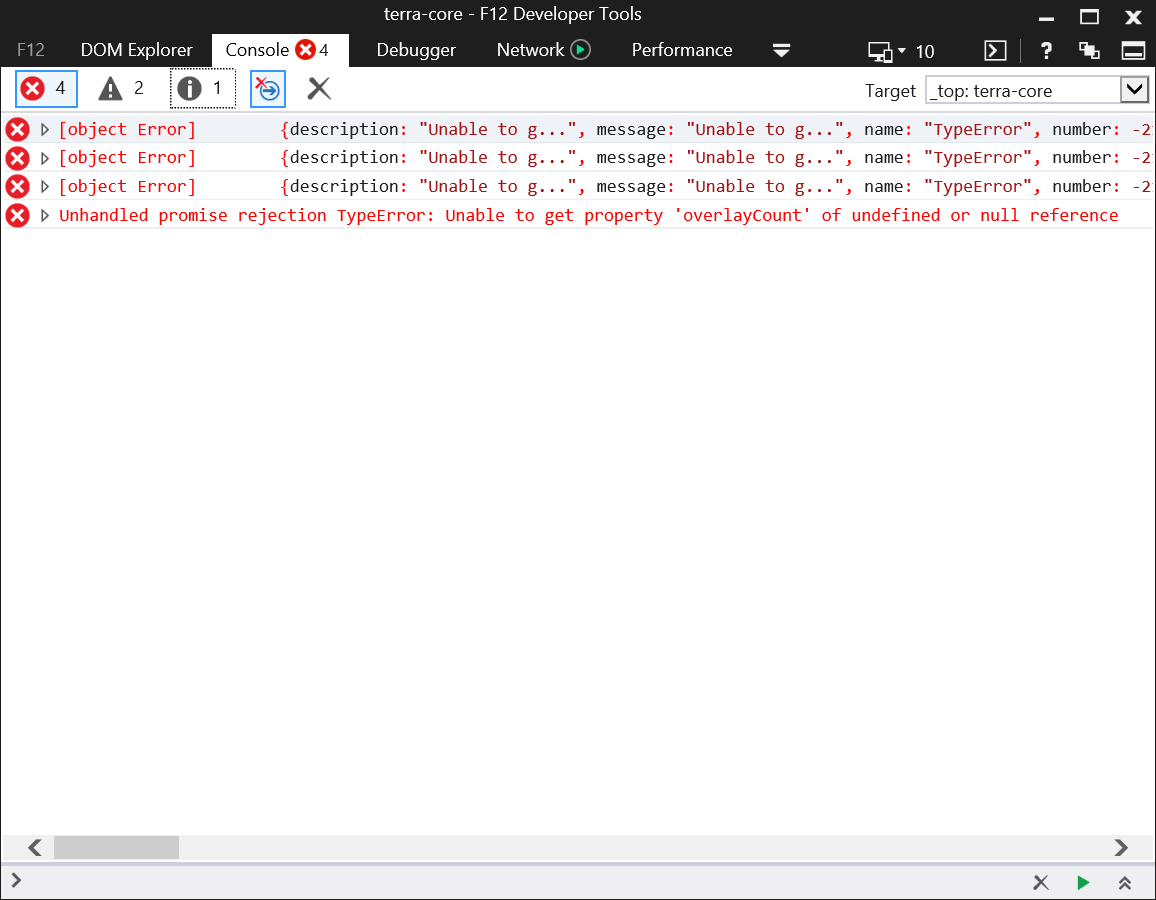Run the console input script

coord(1083,883)
